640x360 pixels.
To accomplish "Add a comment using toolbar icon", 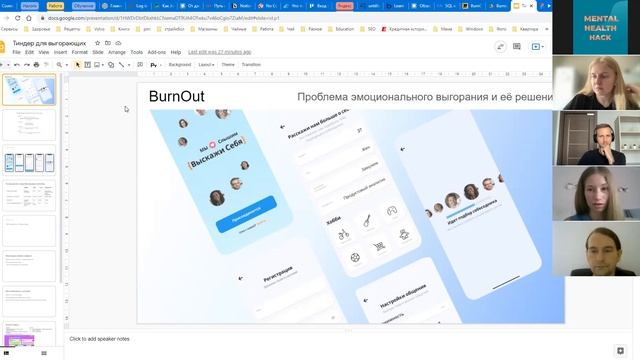I will pyautogui.click(x=140, y=65).
